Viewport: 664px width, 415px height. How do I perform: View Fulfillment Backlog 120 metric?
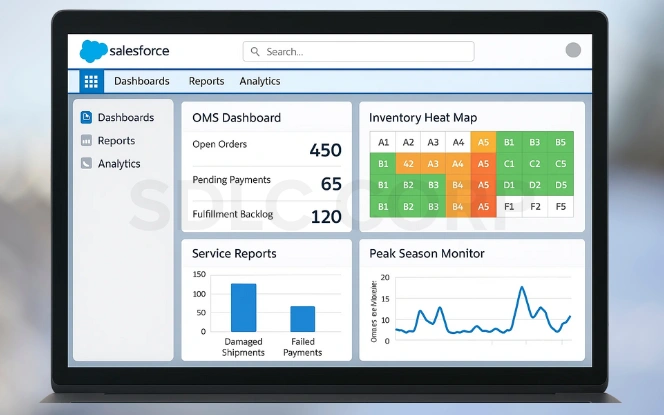pyautogui.click(x=325, y=216)
